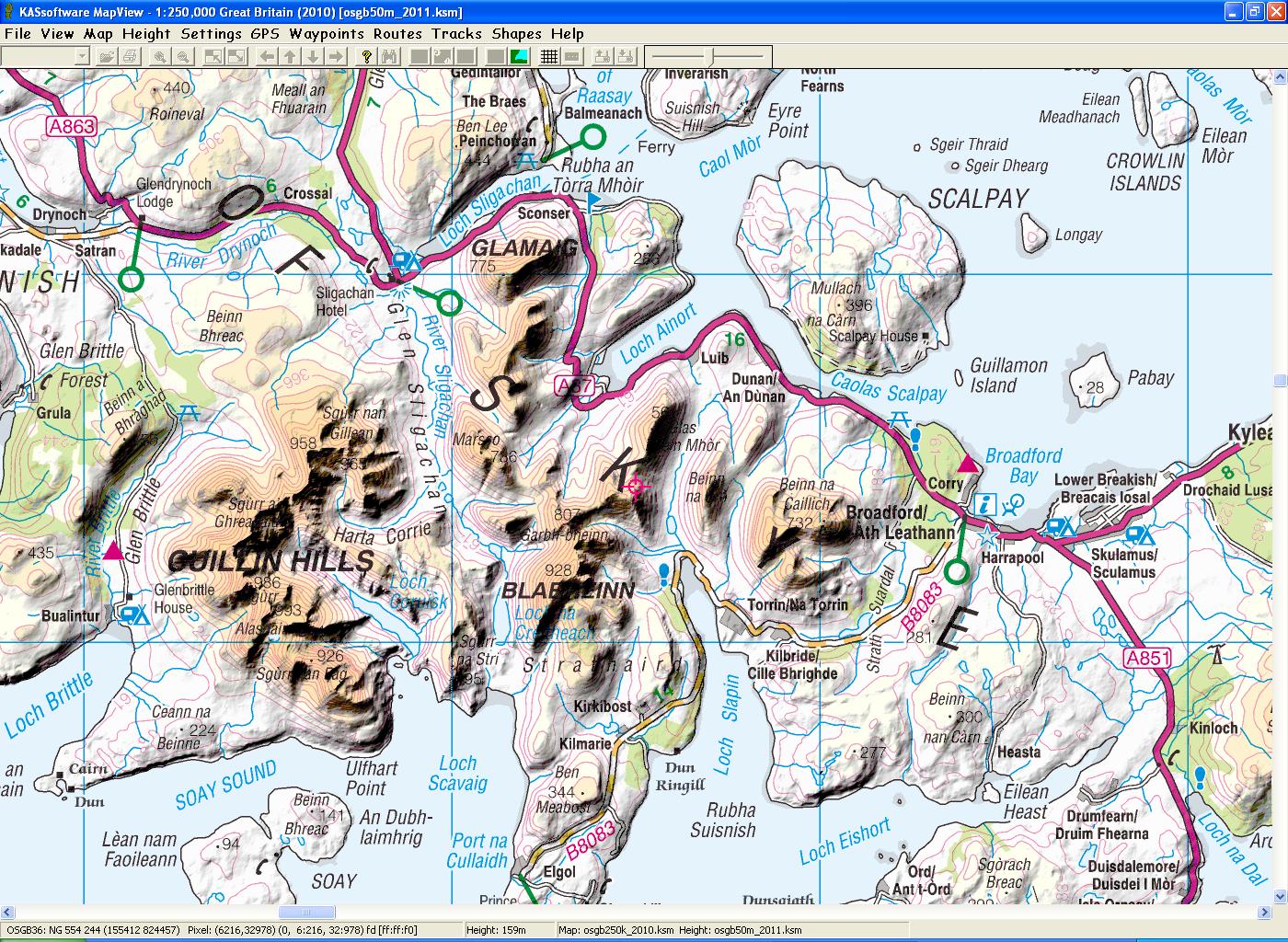This screenshot has width=1288, height=942.
Task: Click the 'Height: 159m' status bar entry
Action: pyautogui.click(x=496, y=930)
